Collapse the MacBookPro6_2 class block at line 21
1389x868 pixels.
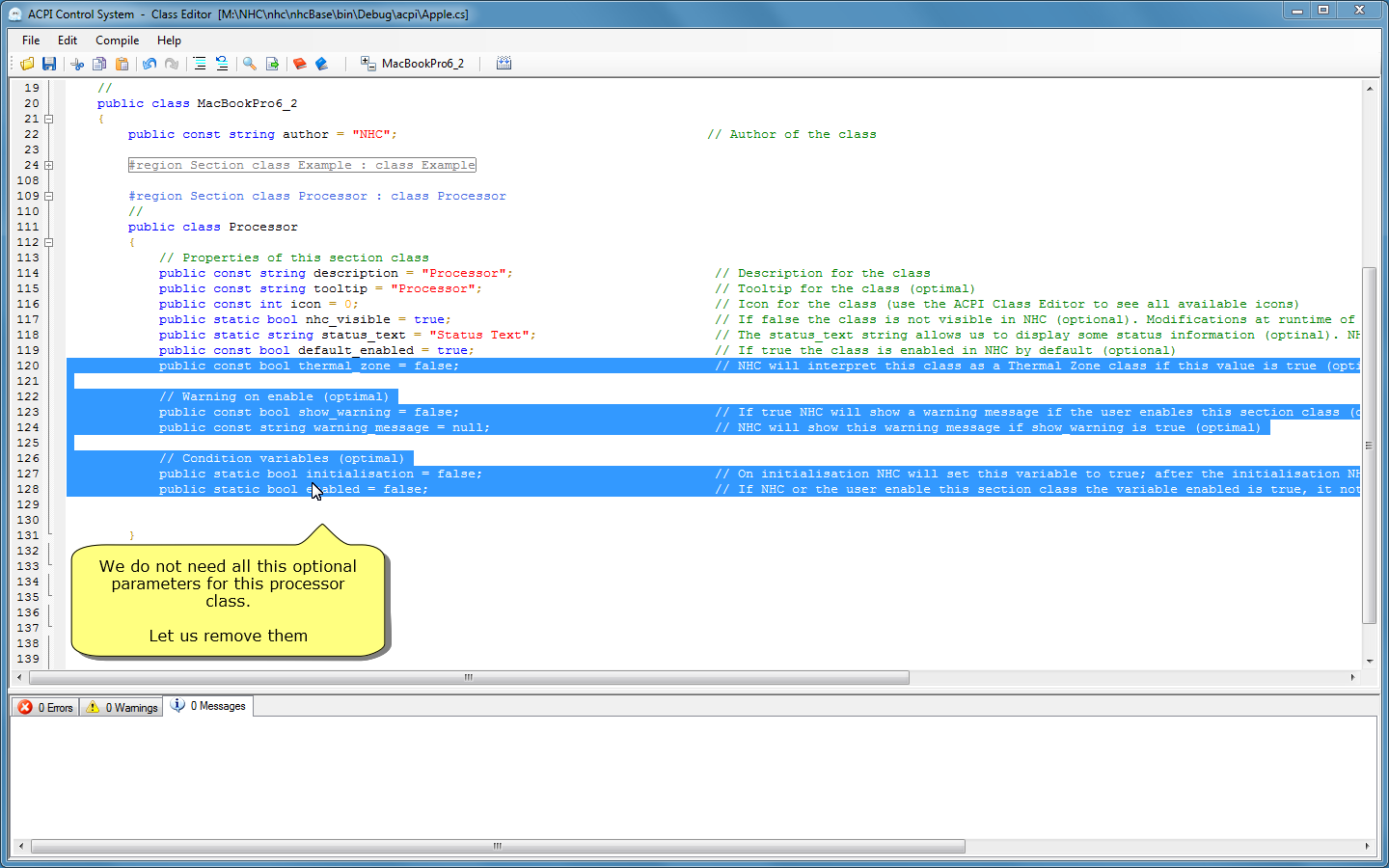tap(48, 119)
